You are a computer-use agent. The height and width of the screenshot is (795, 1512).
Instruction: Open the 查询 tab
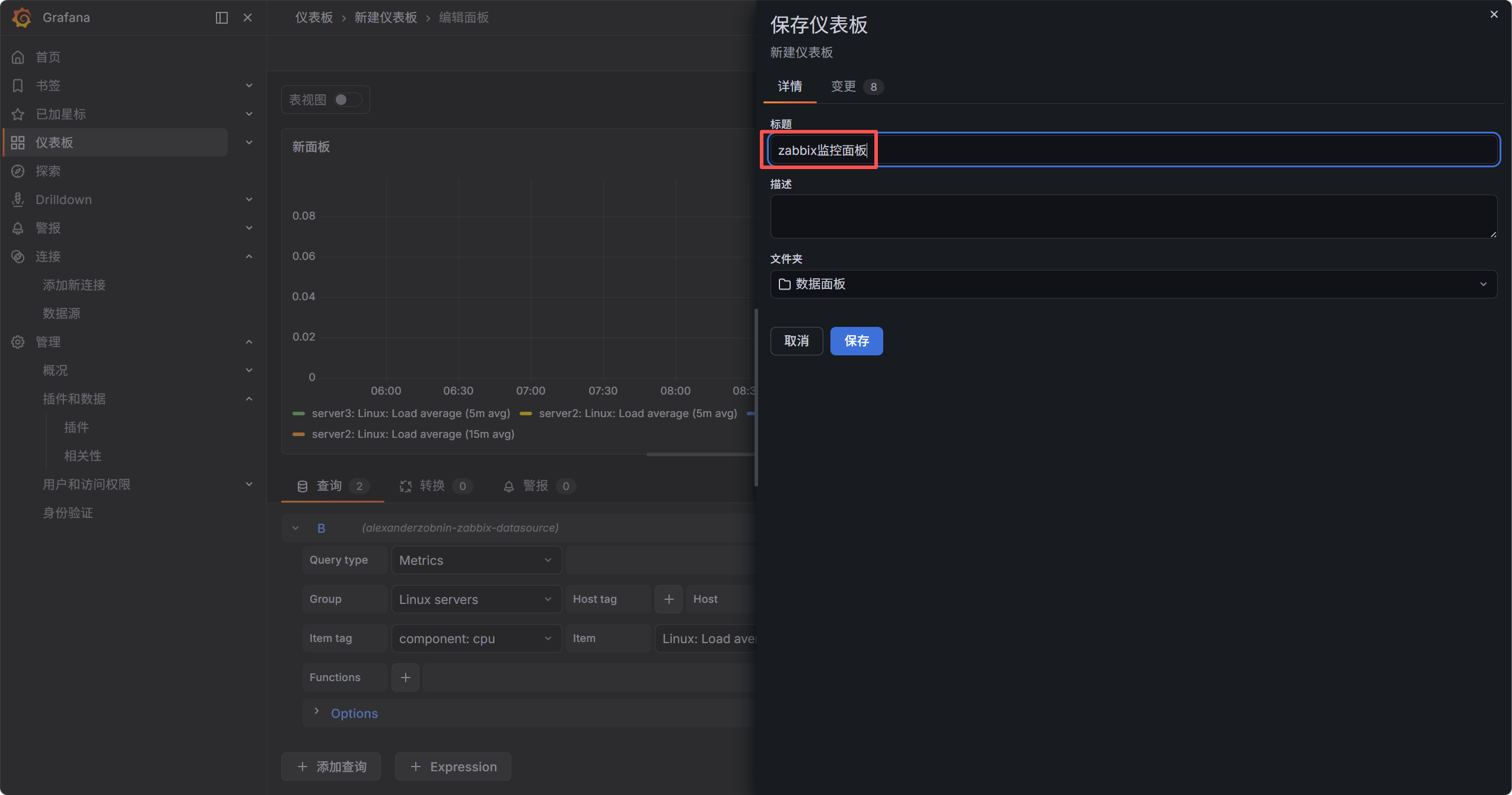tap(333, 486)
